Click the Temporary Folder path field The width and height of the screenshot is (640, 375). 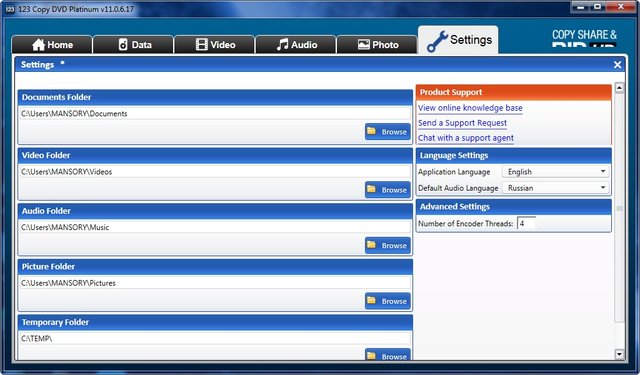click(x=215, y=338)
